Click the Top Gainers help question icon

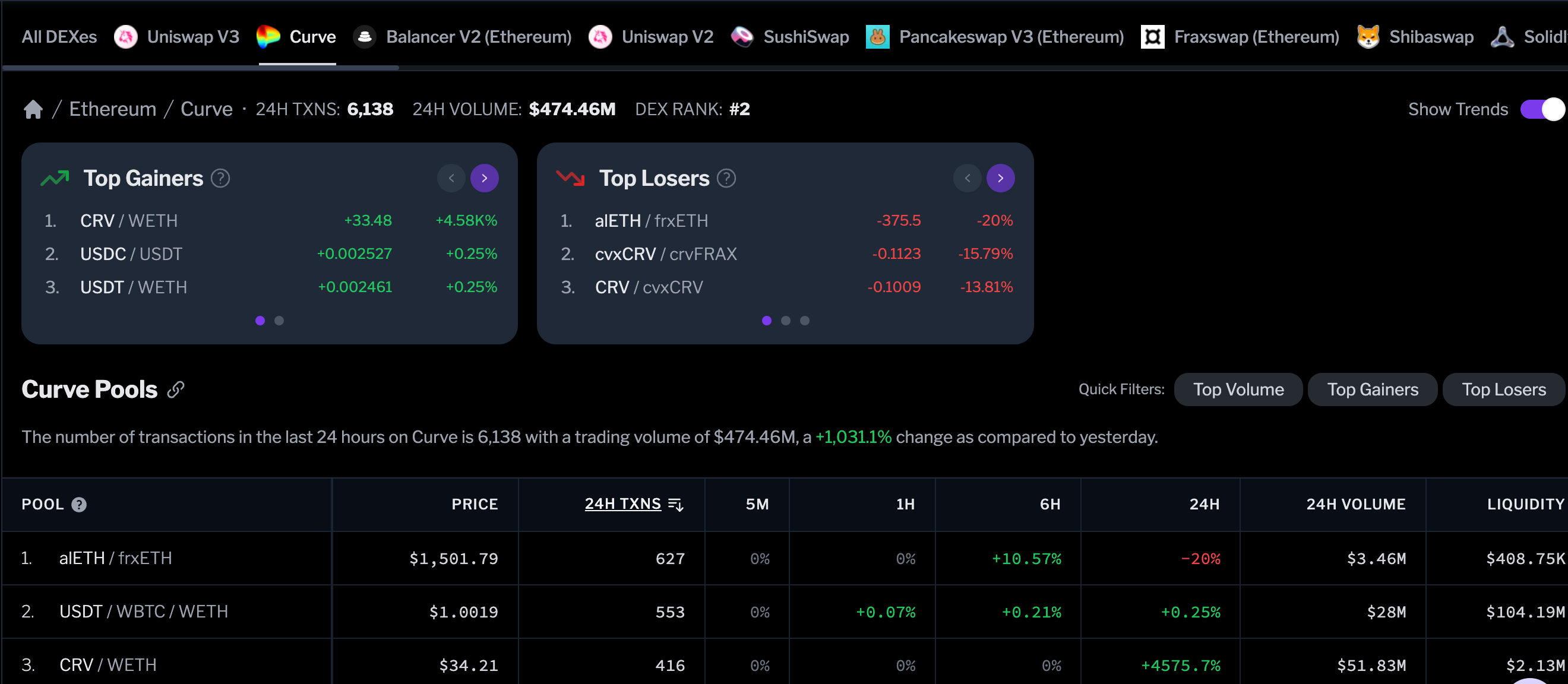pyautogui.click(x=220, y=178)
